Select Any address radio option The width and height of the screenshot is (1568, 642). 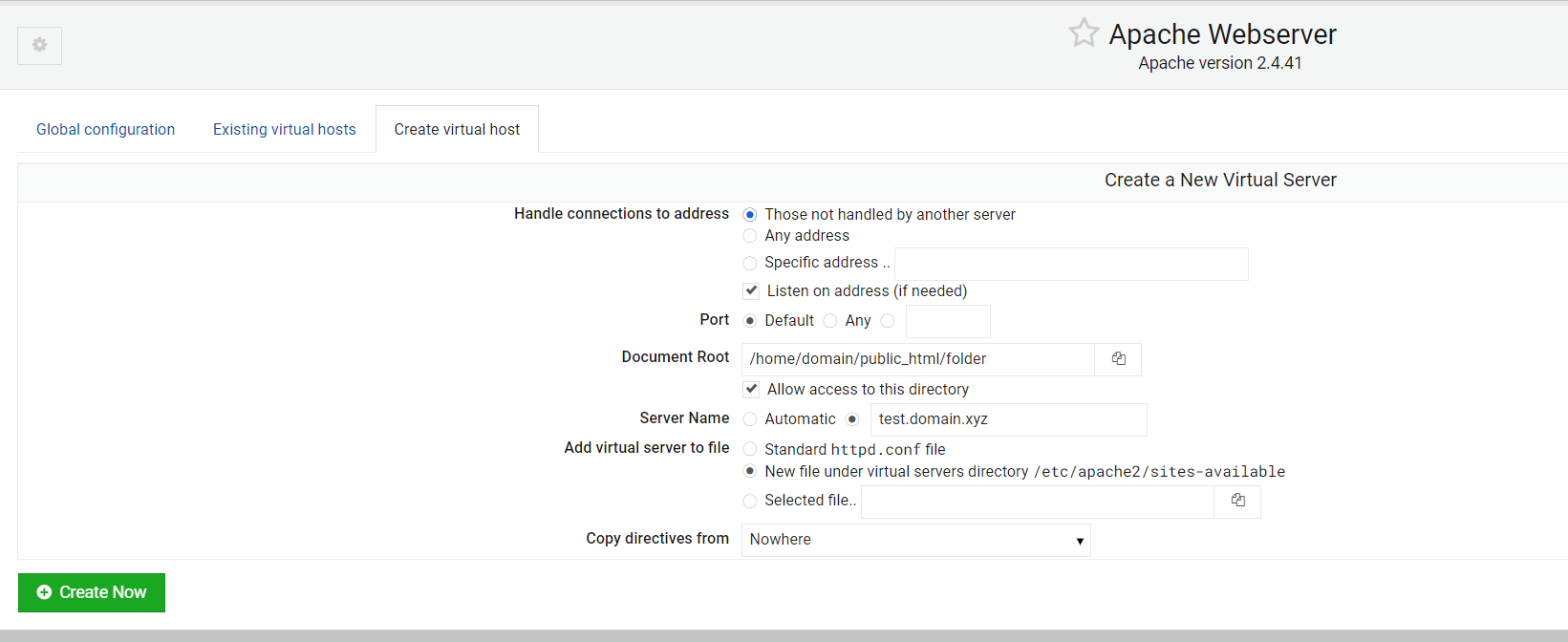pos(750,236)
